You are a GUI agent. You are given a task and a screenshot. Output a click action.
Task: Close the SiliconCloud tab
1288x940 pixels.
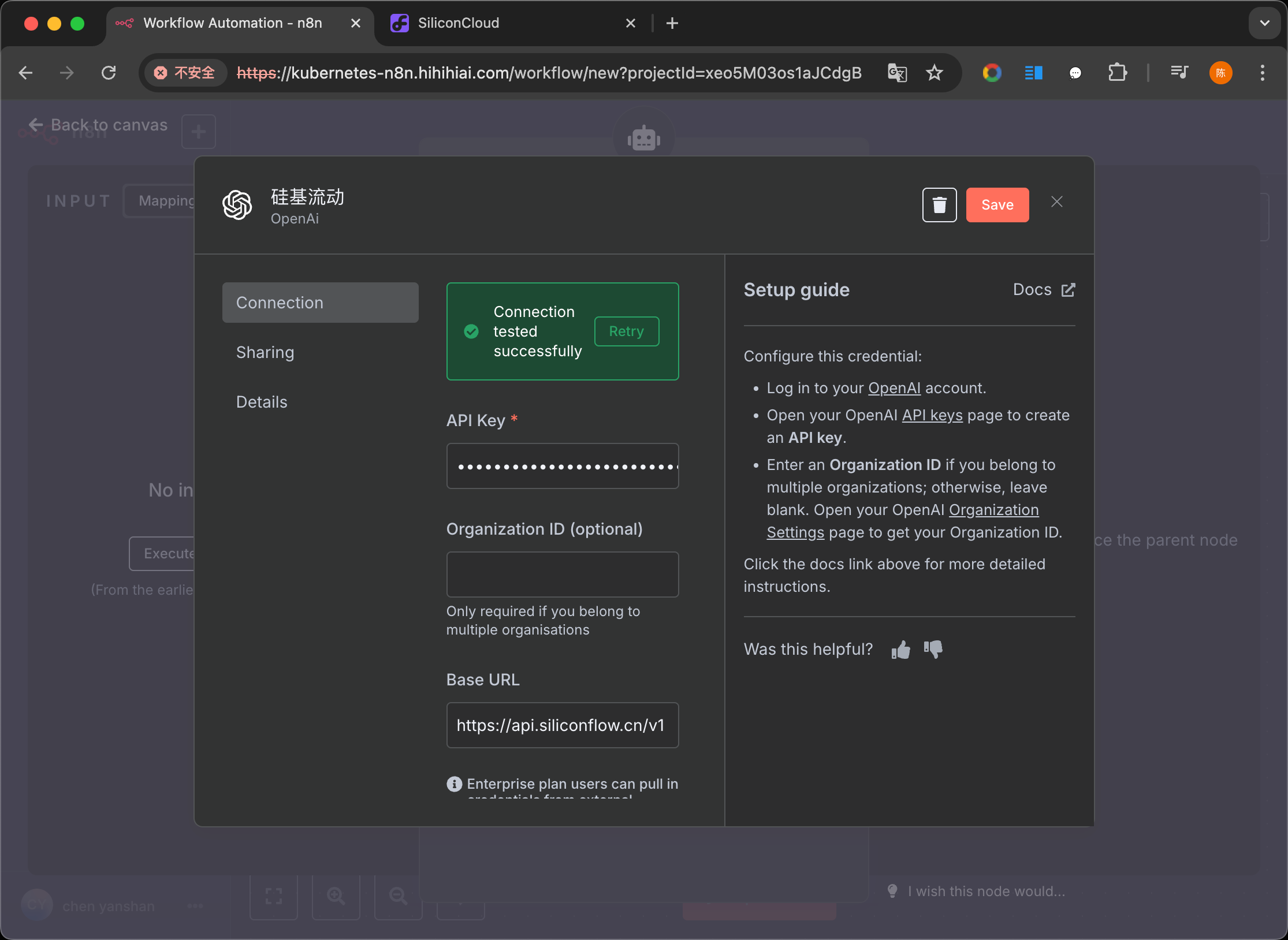coord(631,23)
